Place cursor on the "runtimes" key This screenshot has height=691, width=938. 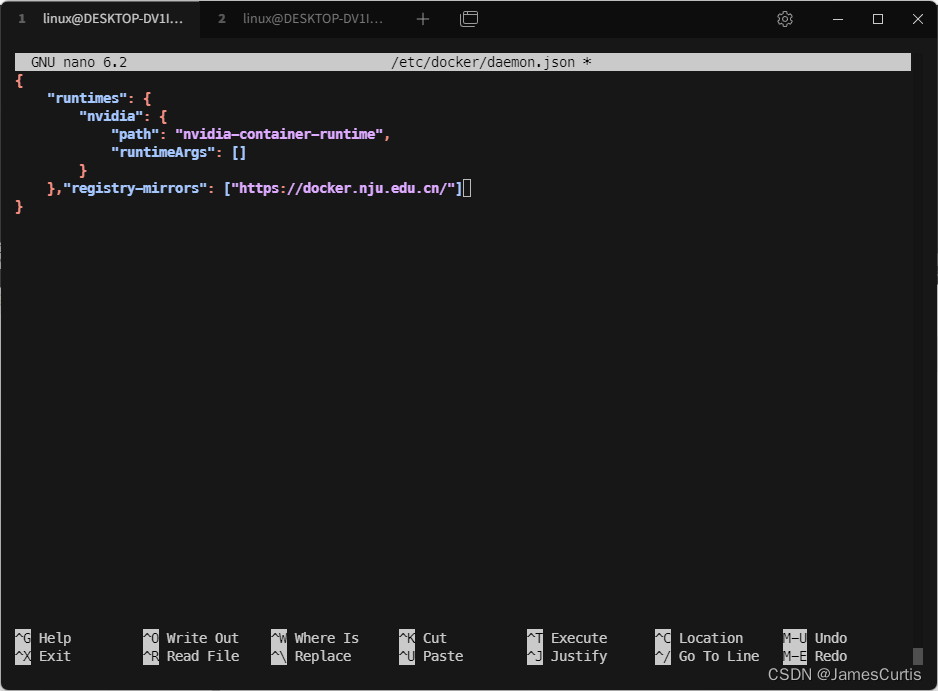pos(87,98)
